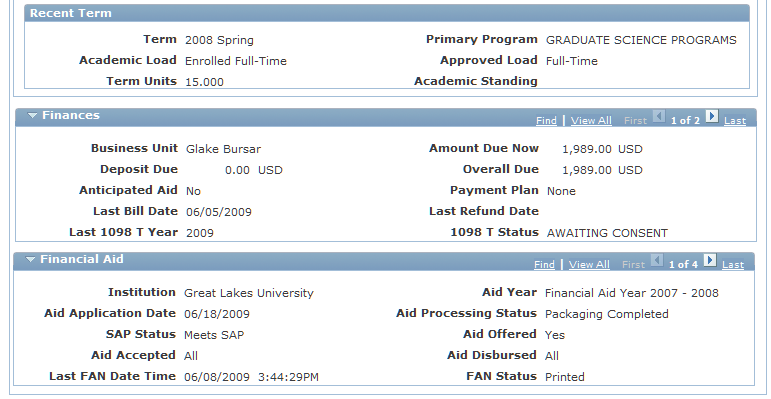Click the '1 of 2' row counter

click(685, 121)
